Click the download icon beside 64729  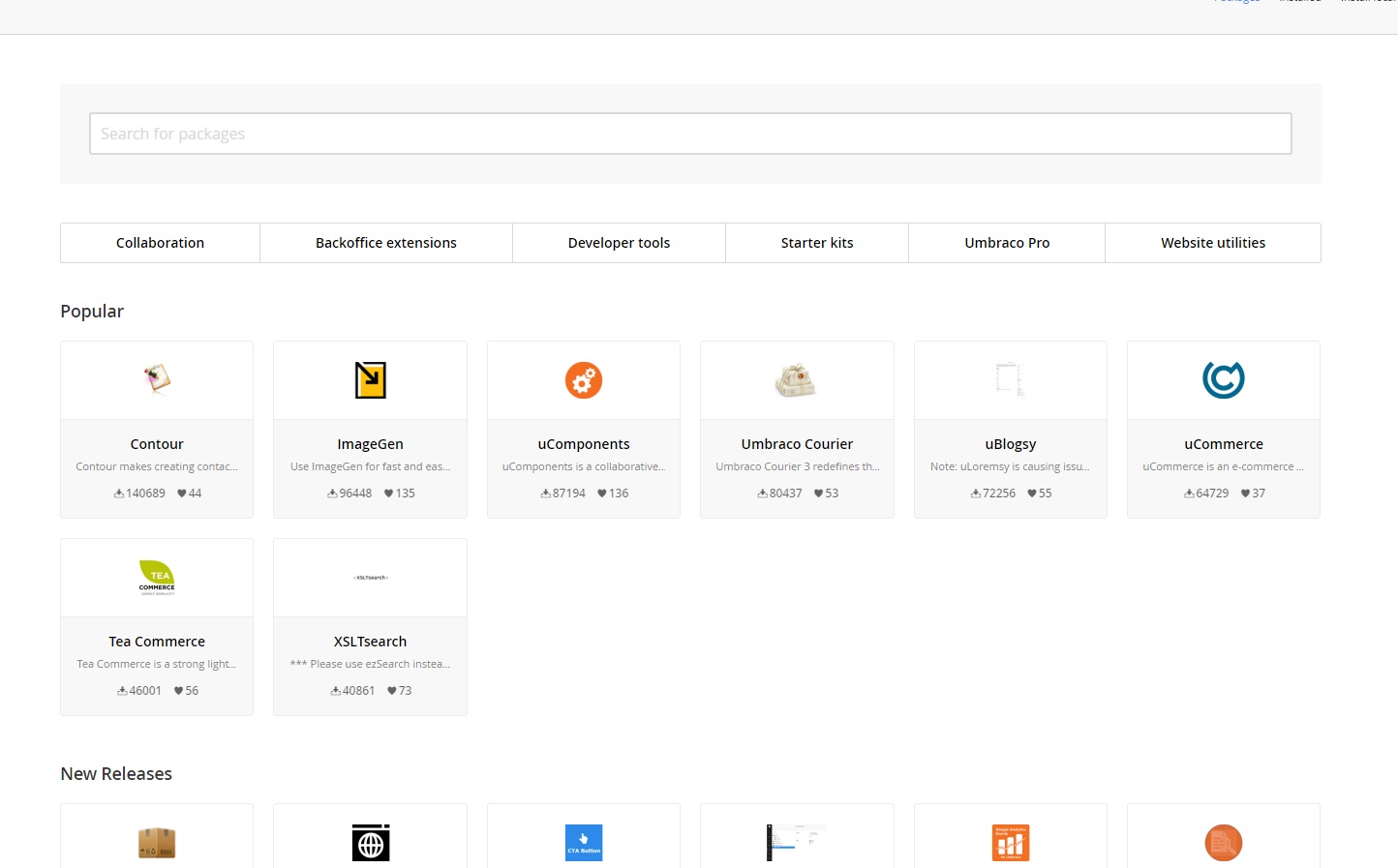1189,494
